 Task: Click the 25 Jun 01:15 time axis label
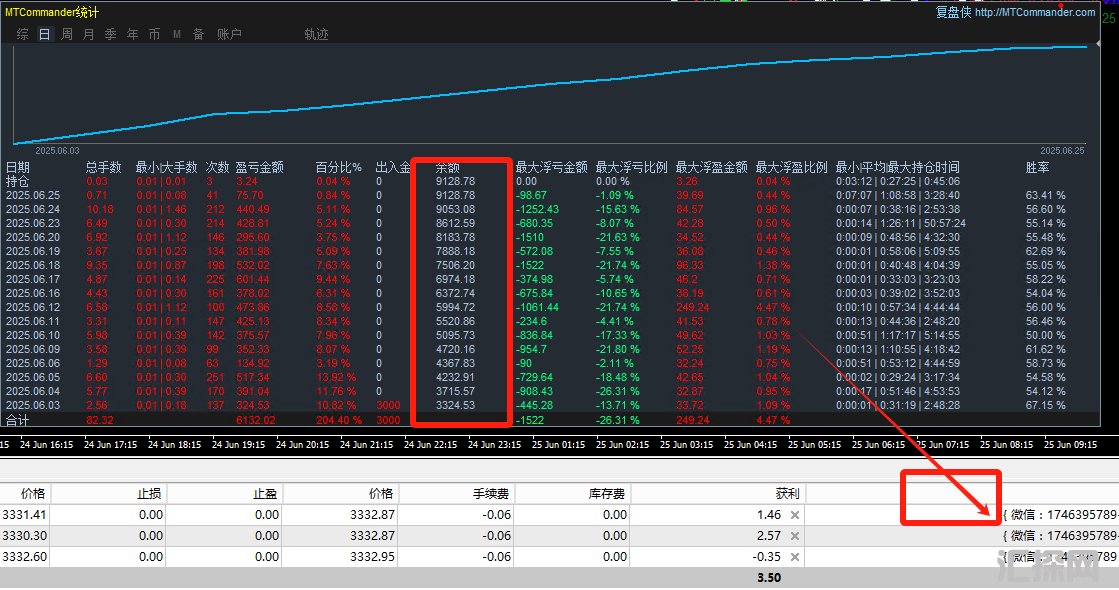[x=558, y=444]
